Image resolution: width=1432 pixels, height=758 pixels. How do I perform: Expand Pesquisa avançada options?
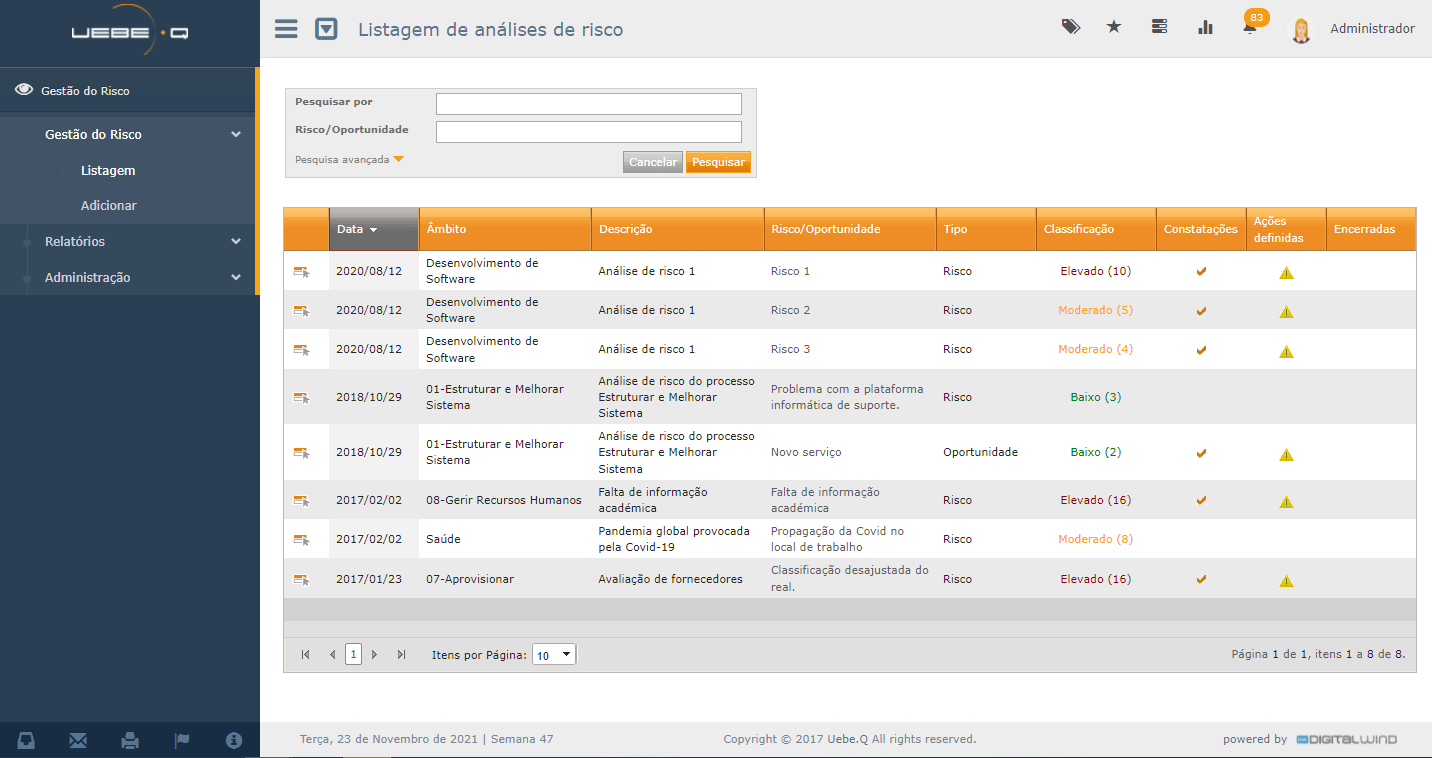click(349, 160)
